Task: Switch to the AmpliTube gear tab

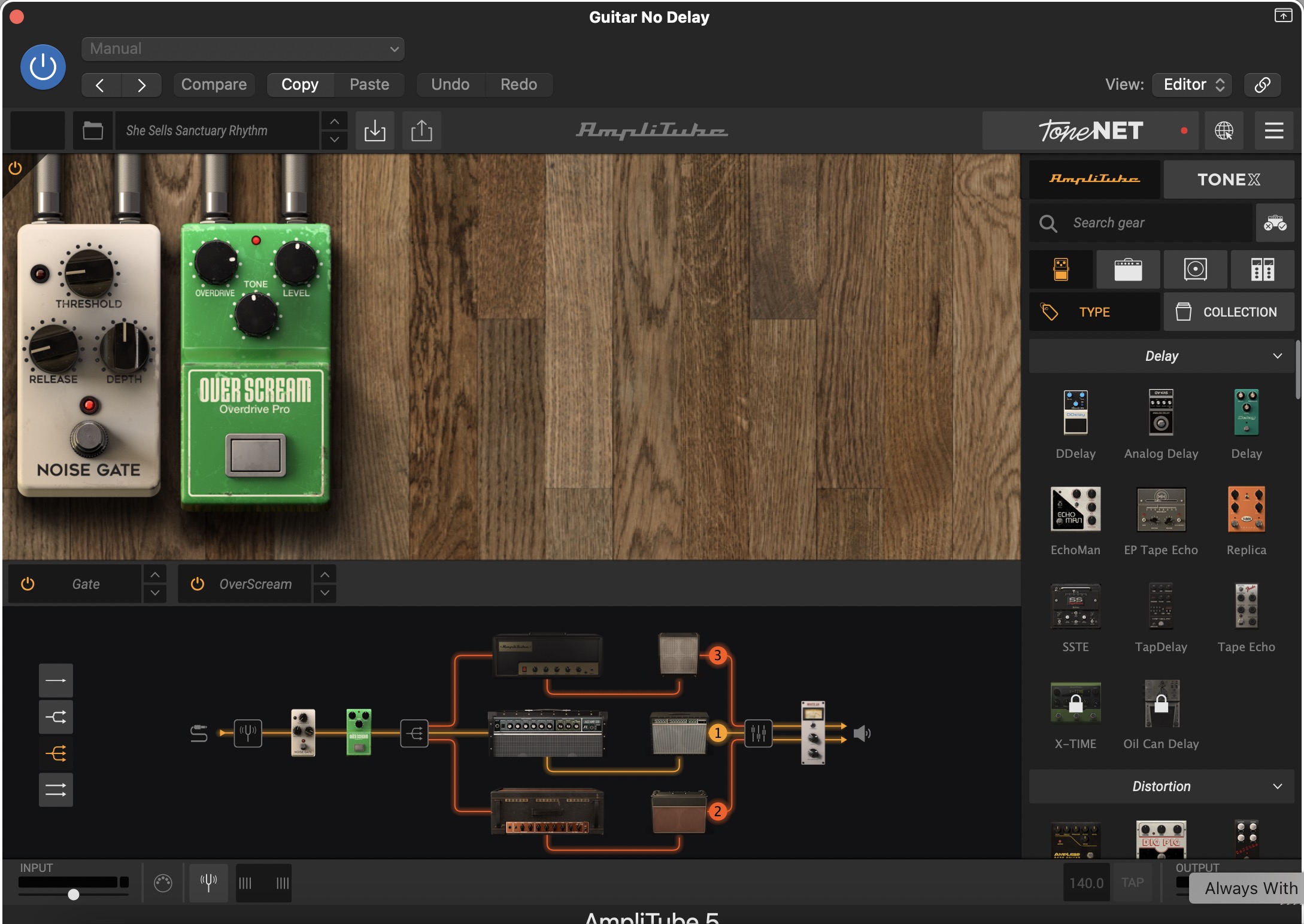Action: coord(1094,179)
